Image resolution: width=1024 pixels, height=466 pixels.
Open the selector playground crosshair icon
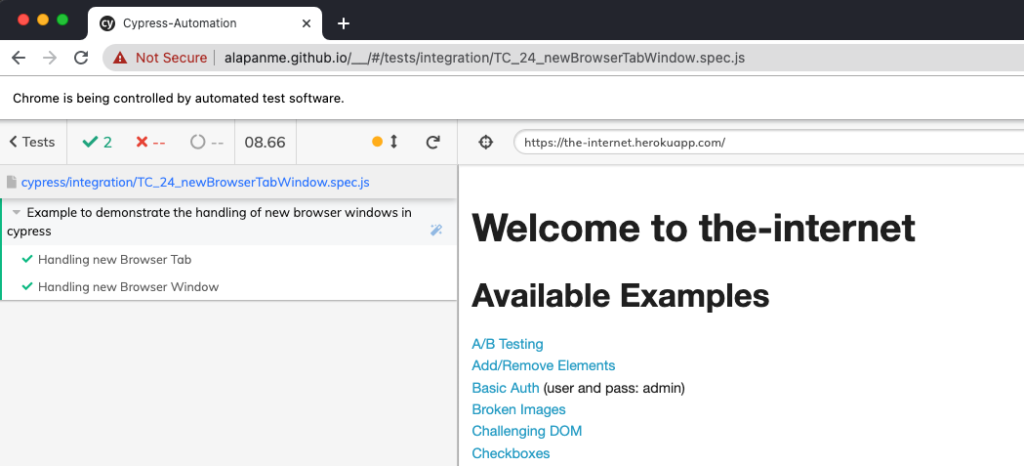coord(485,142)
